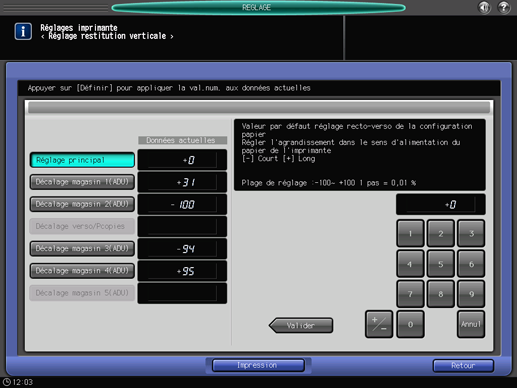Tap keypad digit 4

(410, 264)
